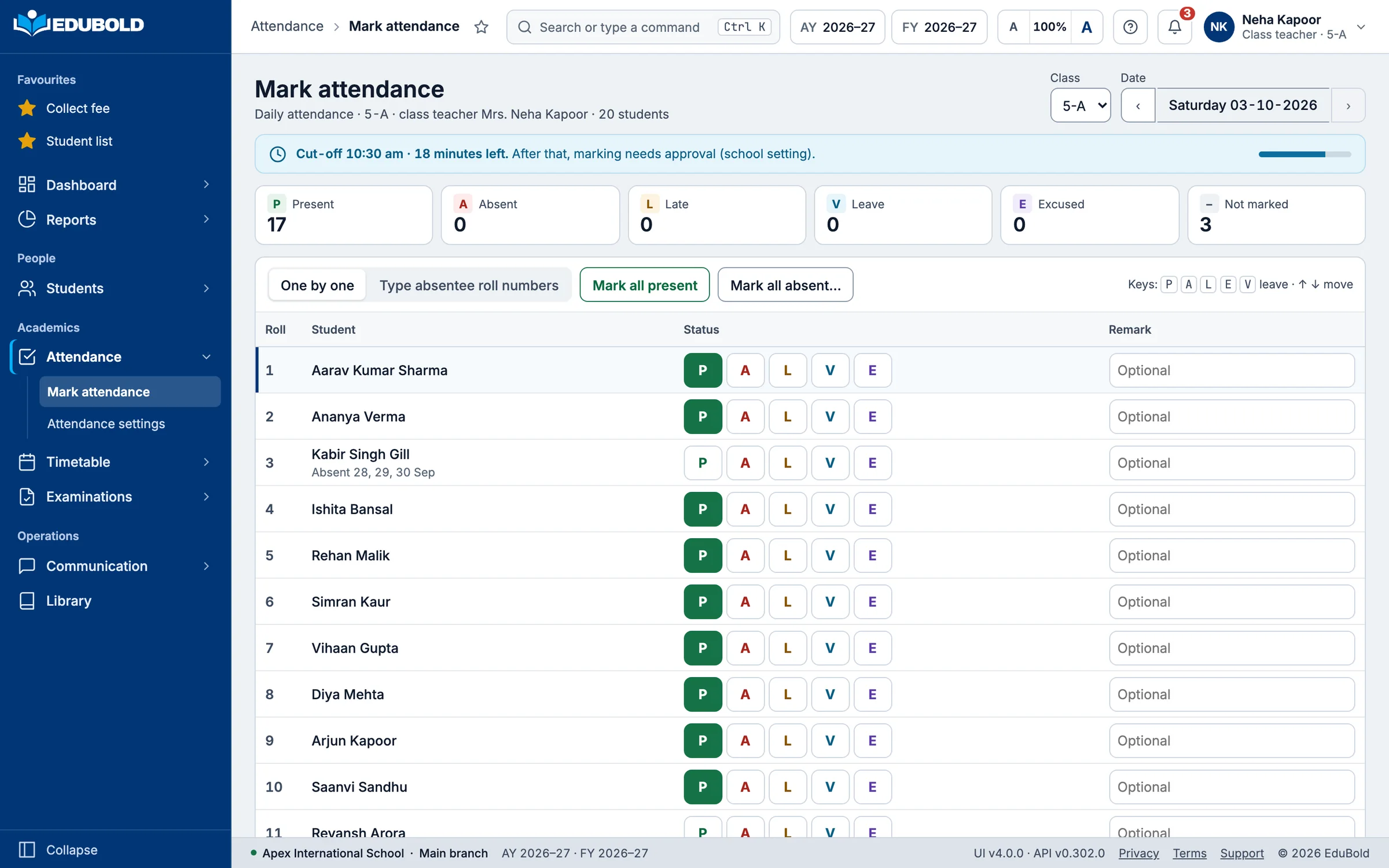The height and width of the screenshot is (868, 1389).
Task: Click the Collapse sidebar icon
Action: point(27,849)
